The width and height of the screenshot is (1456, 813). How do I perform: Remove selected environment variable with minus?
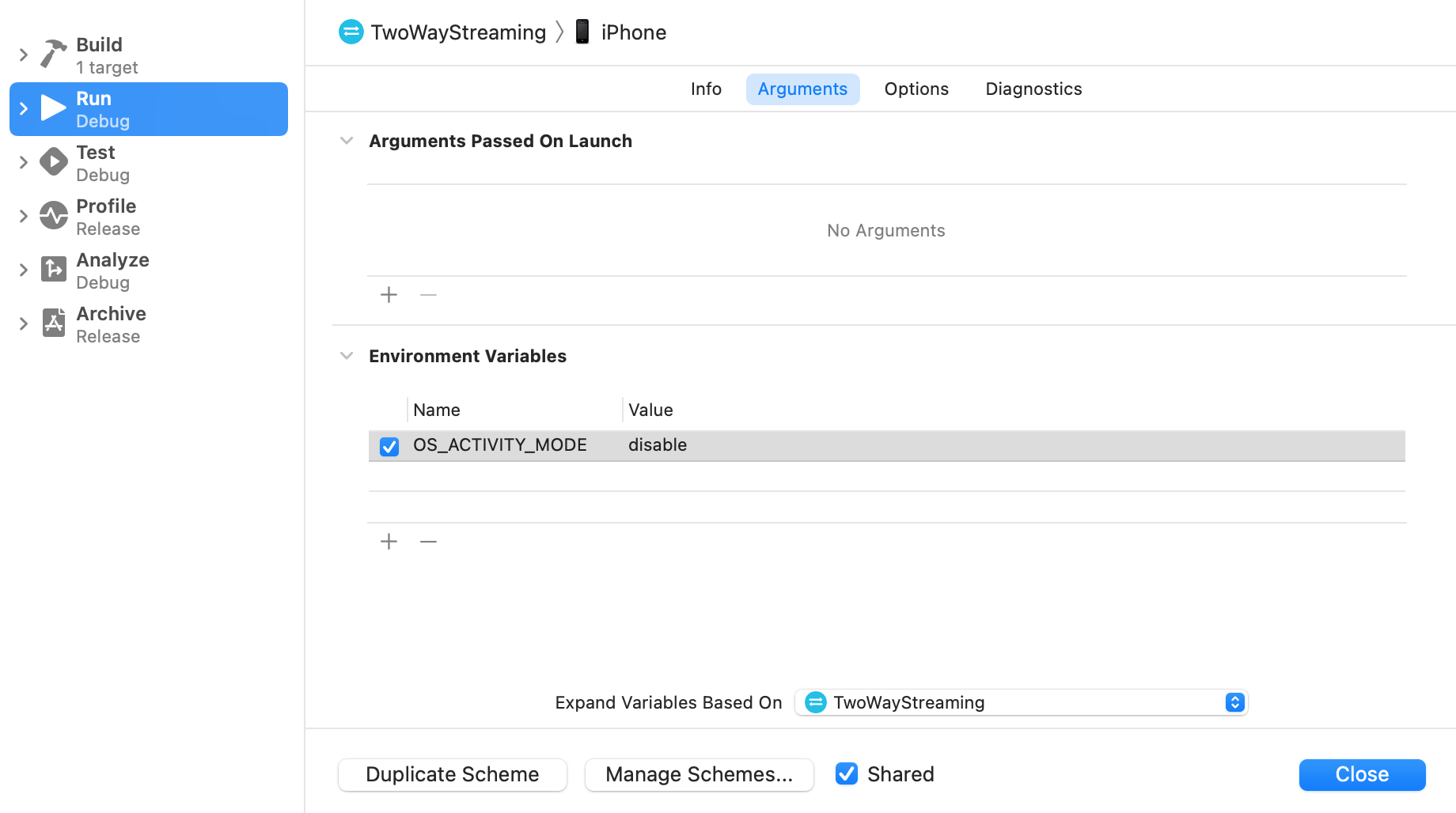(428, 542)
